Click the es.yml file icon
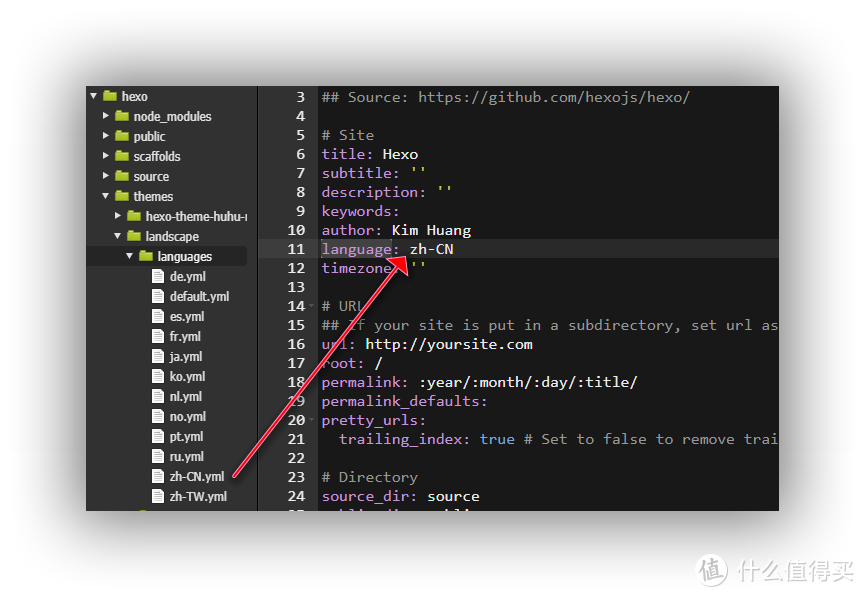 tap(158, 316)
